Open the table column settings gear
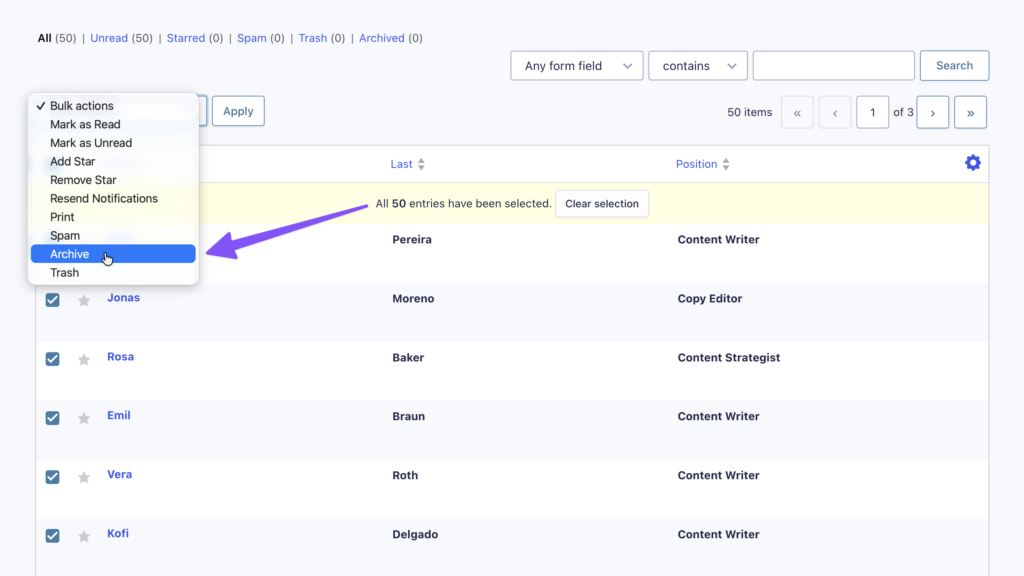Image resolution: width=1024 pixels, height=576 pixels. (x=972, y=163)
